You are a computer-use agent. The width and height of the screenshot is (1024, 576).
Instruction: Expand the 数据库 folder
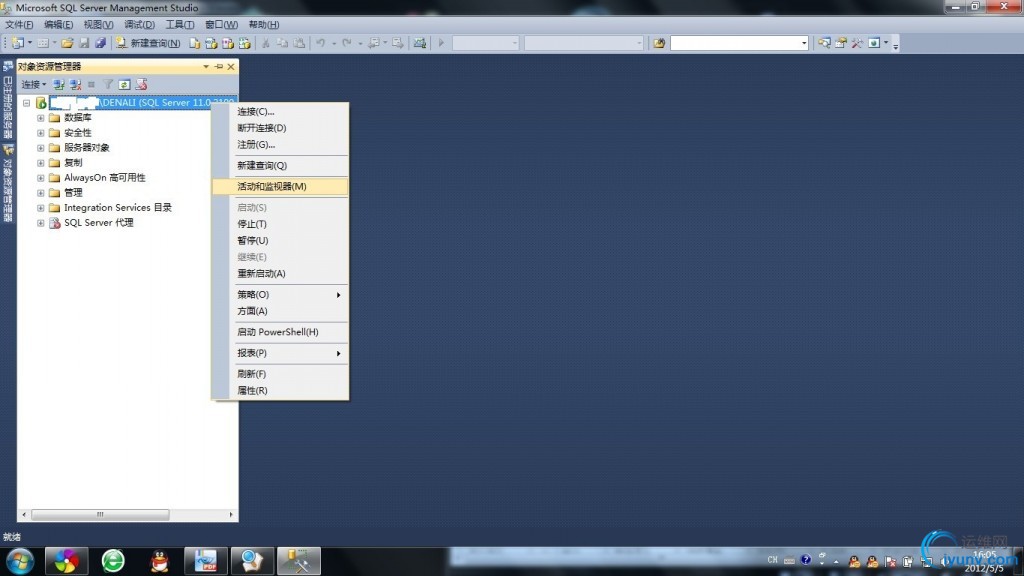40,118
